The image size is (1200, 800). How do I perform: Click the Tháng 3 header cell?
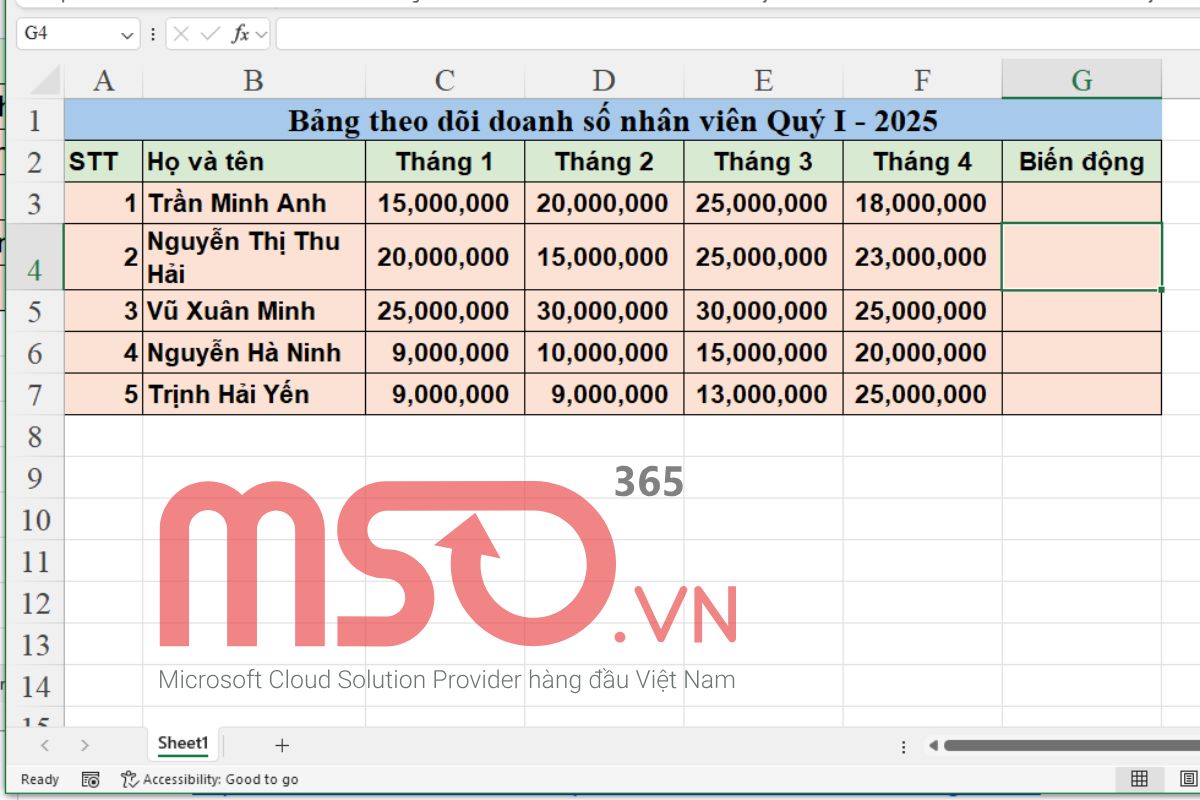(763, 161)
